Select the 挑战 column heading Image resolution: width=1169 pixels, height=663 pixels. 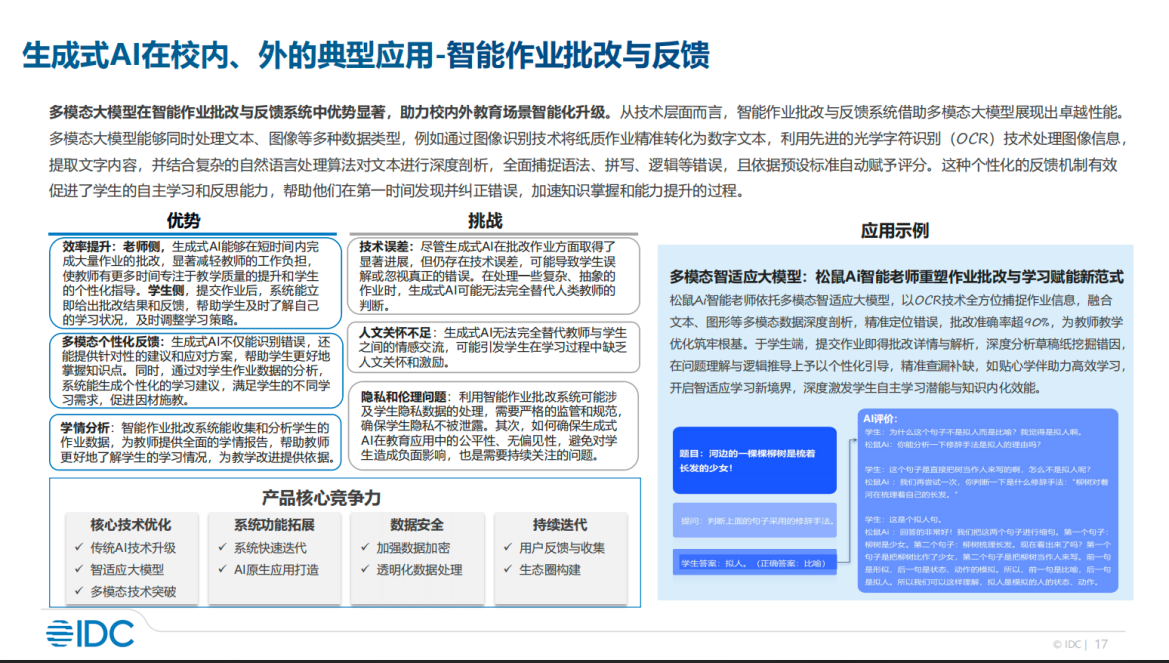pos(485,221)
